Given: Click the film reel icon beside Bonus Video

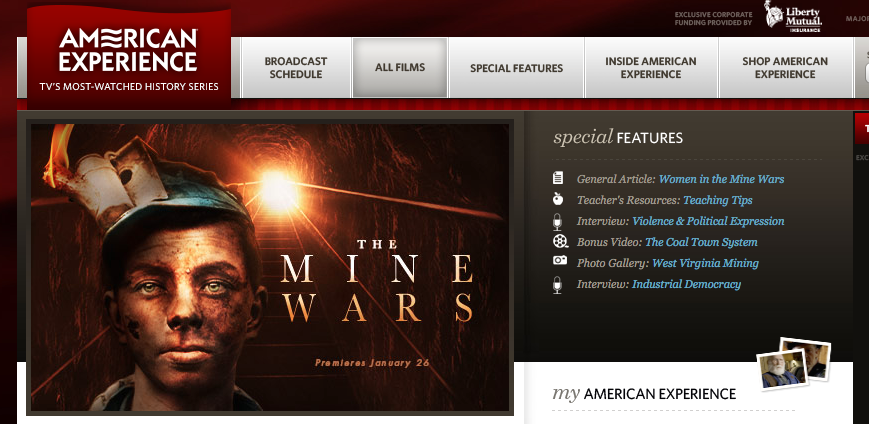Looking at the screenshot, I should tap(560, 241).
